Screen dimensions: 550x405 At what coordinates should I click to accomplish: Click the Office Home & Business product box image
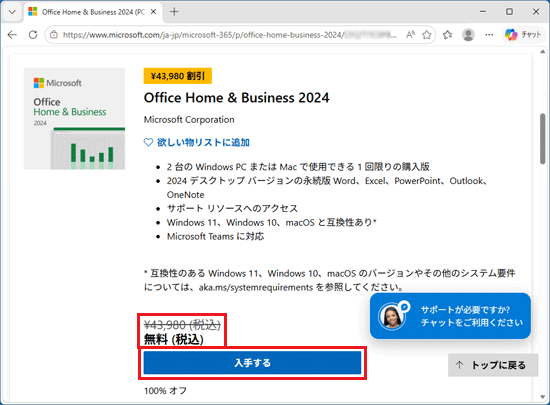(x=74, y=119)
